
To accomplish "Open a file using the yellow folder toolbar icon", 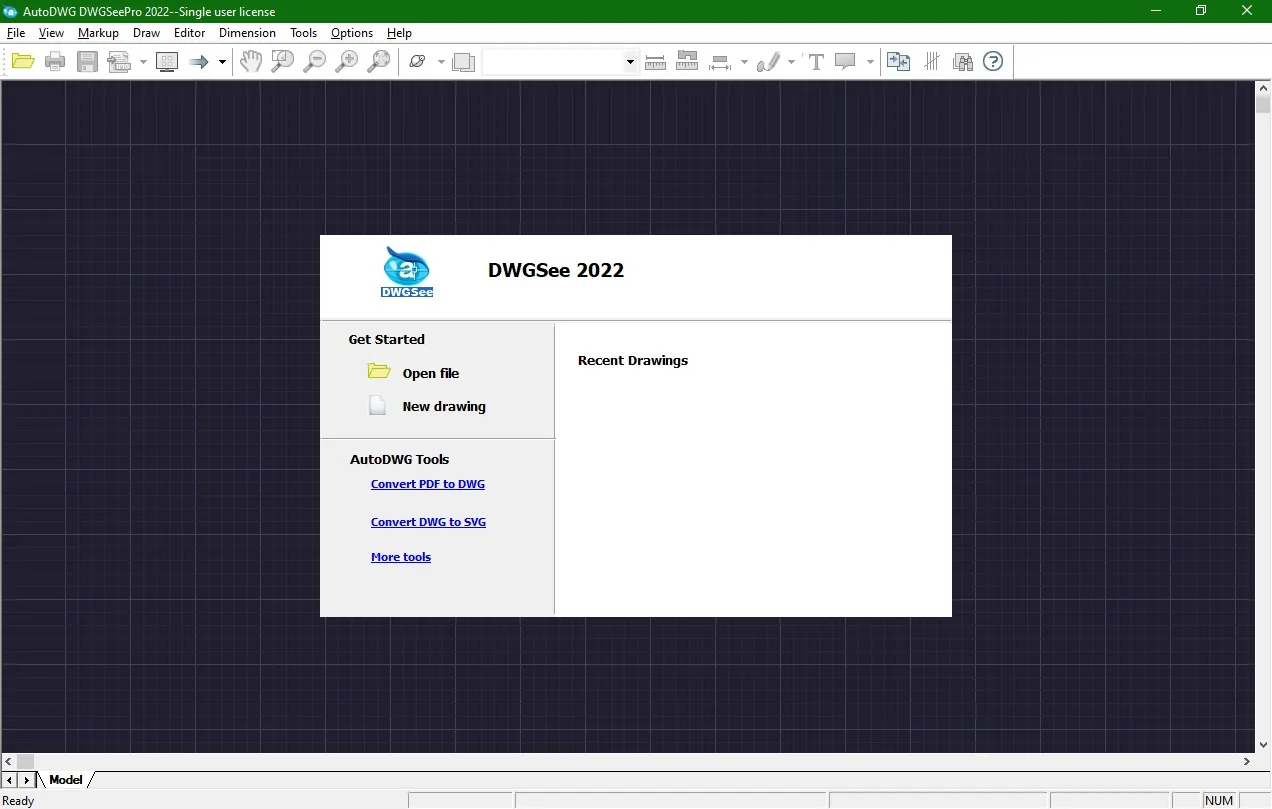I will (x=23, y=62).
